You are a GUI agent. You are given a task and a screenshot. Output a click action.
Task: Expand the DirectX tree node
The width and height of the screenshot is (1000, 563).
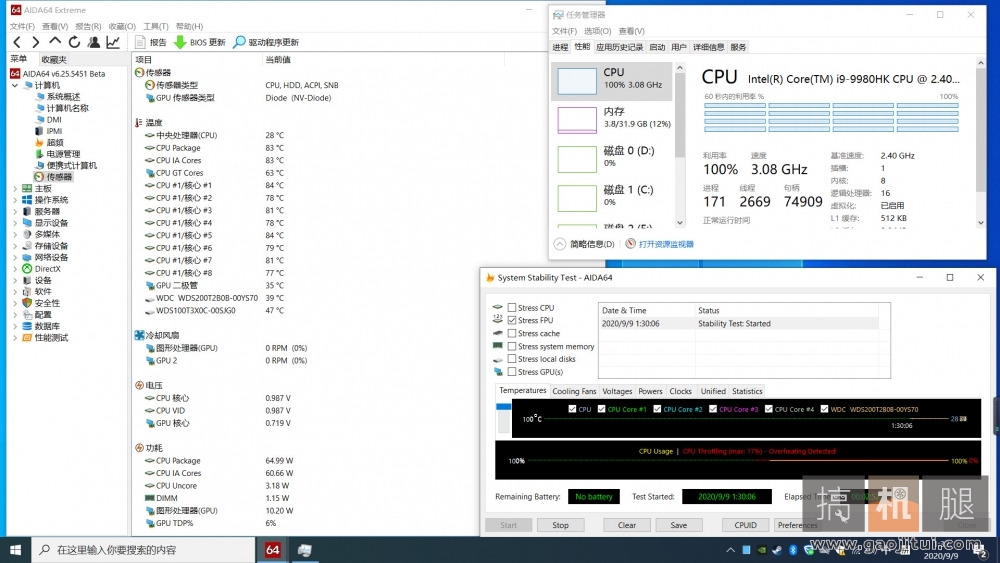(15, 269)
